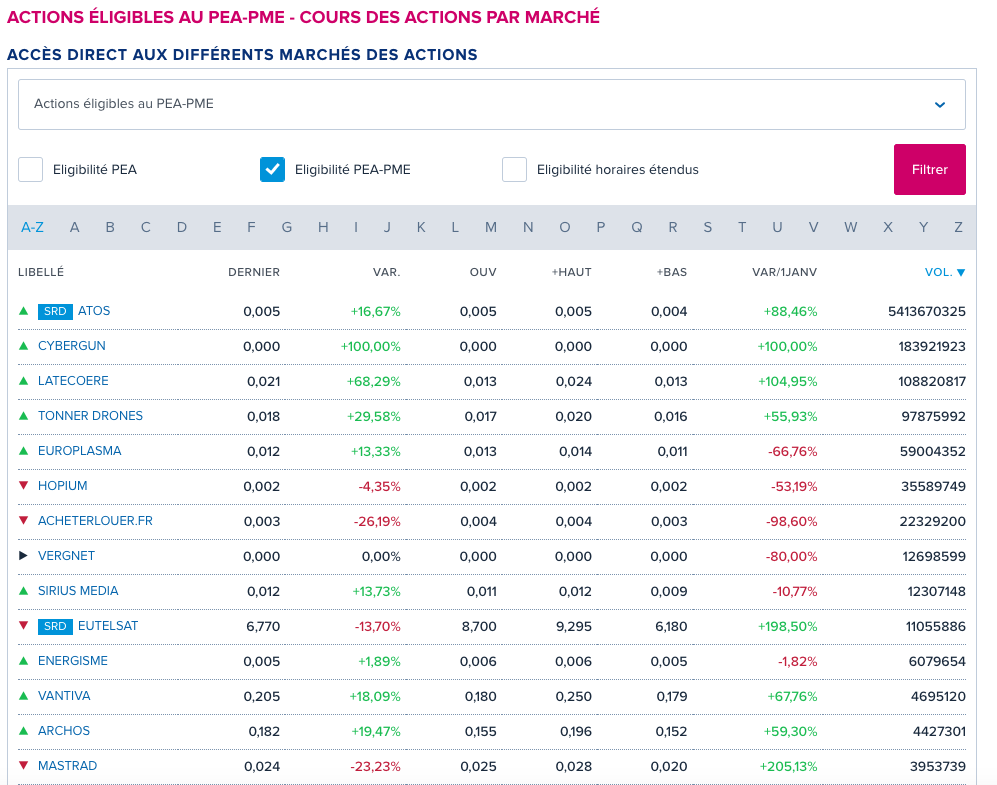Click the red down arrow beside MASTRAD
997x785 pixels.
[x=24, y=765]
